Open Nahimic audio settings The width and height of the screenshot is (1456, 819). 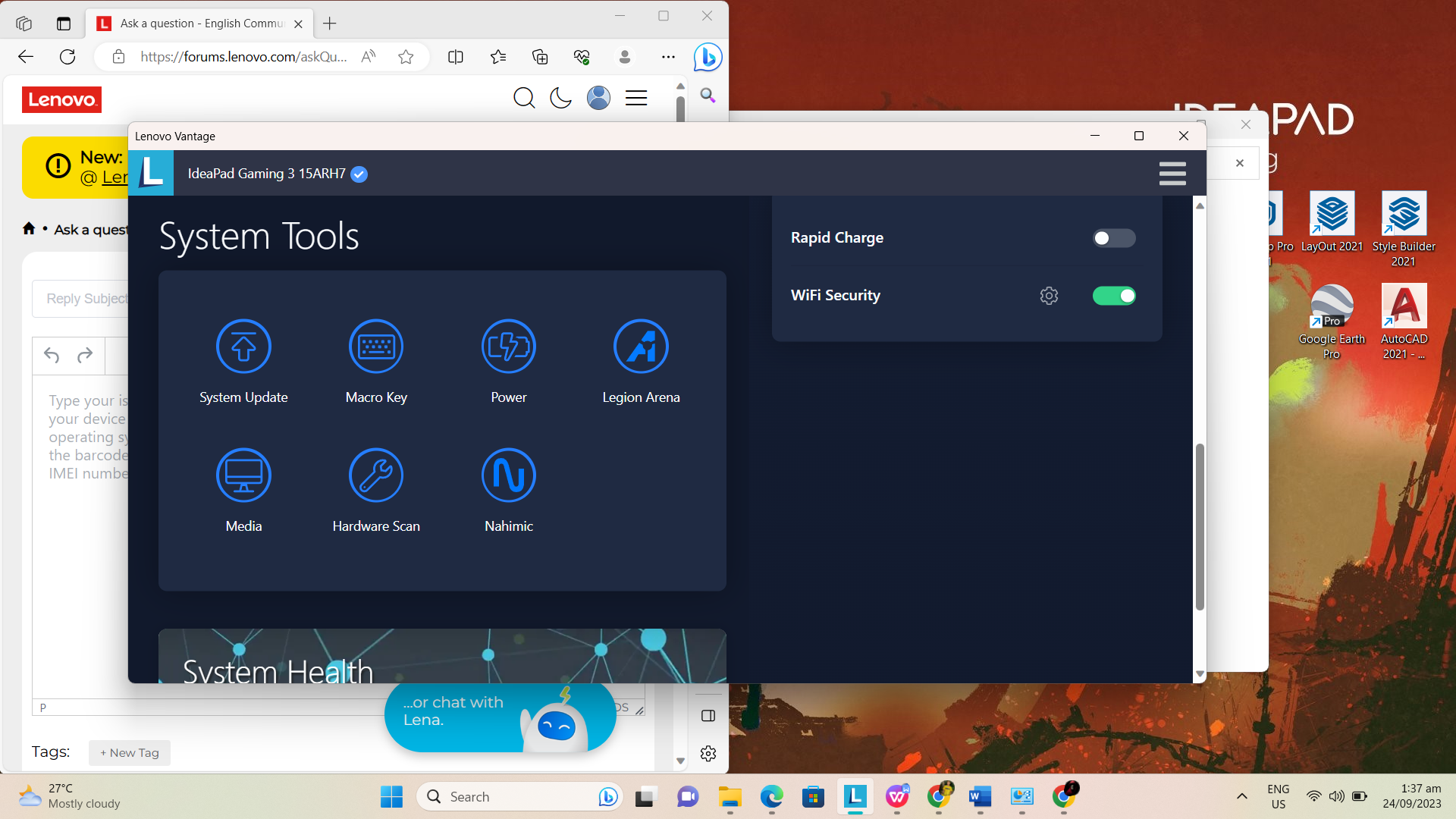(508, 475)
